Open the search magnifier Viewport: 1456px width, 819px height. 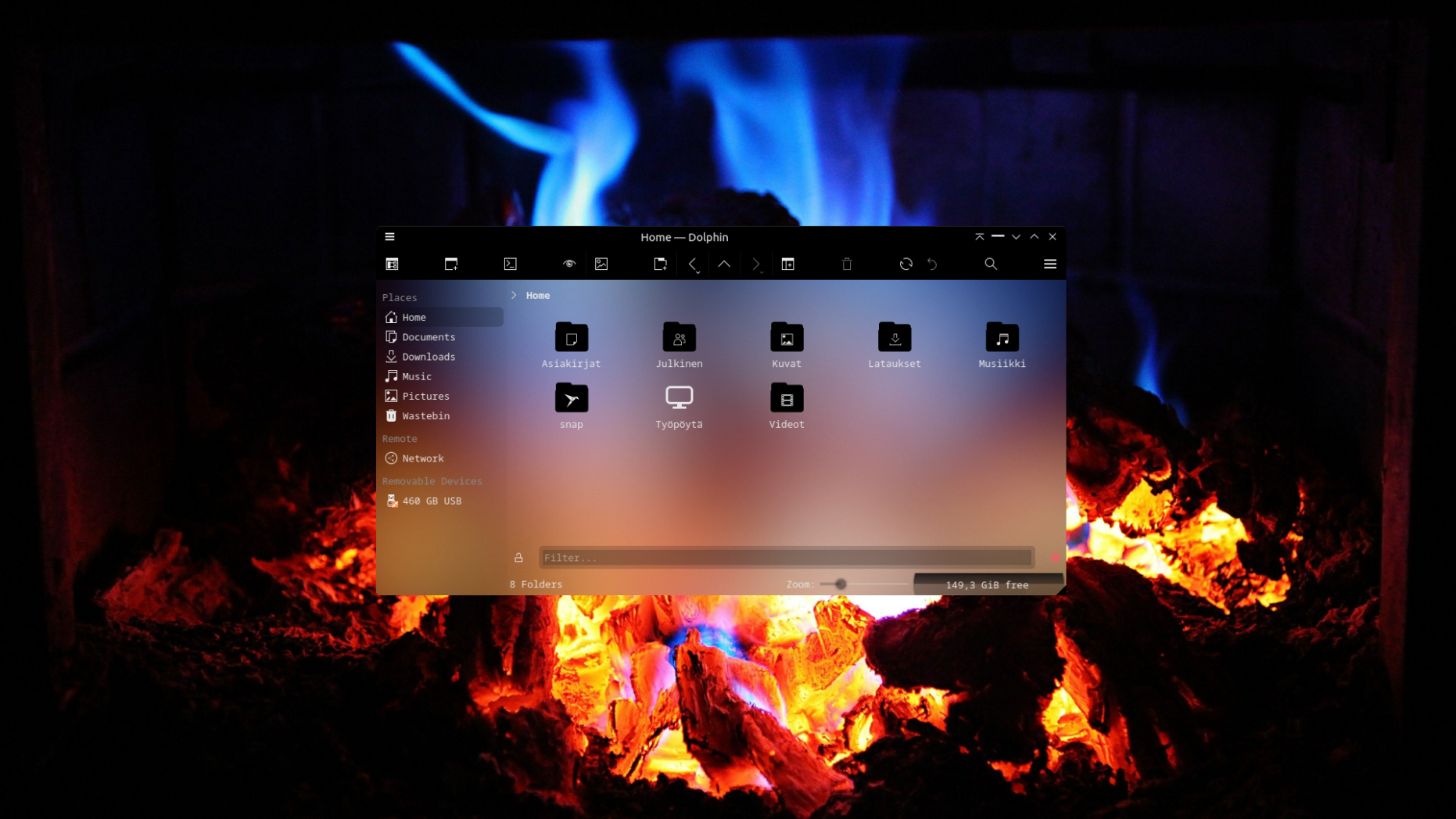pyautogui.click(x=991, y=264)
